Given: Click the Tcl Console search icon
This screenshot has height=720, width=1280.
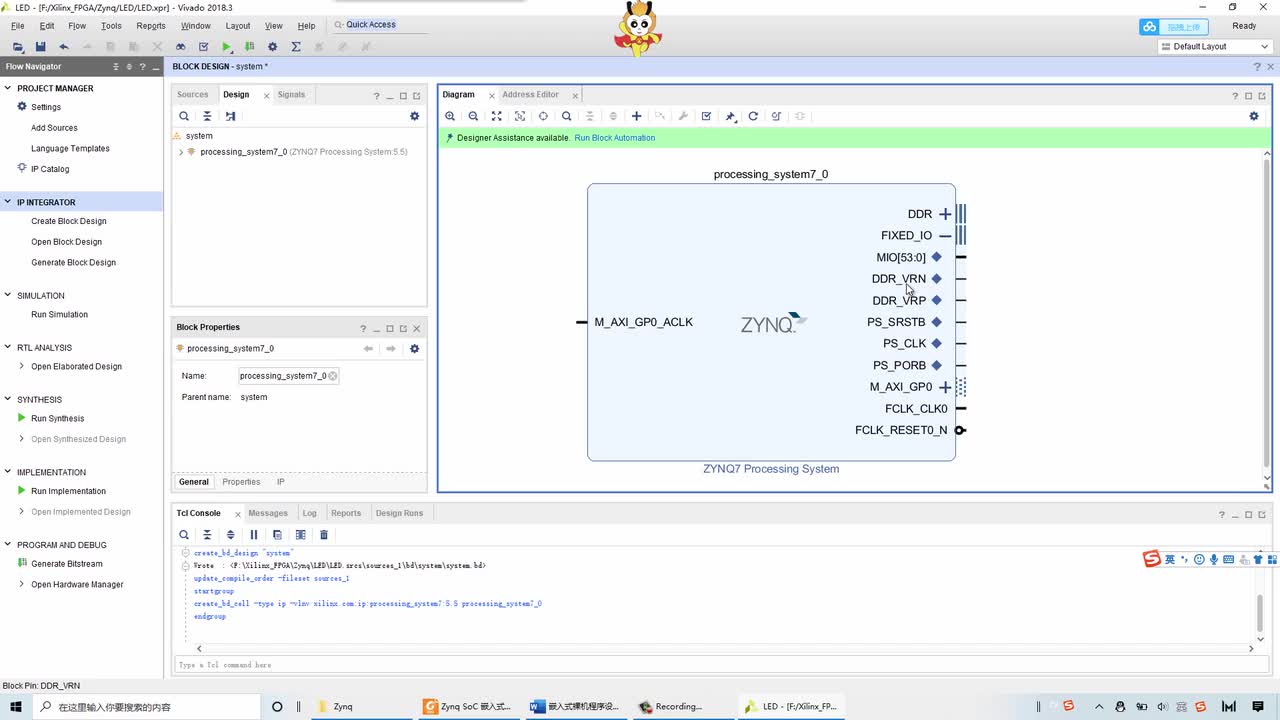Looking at the screenshot, I should [x=184, y=535].
